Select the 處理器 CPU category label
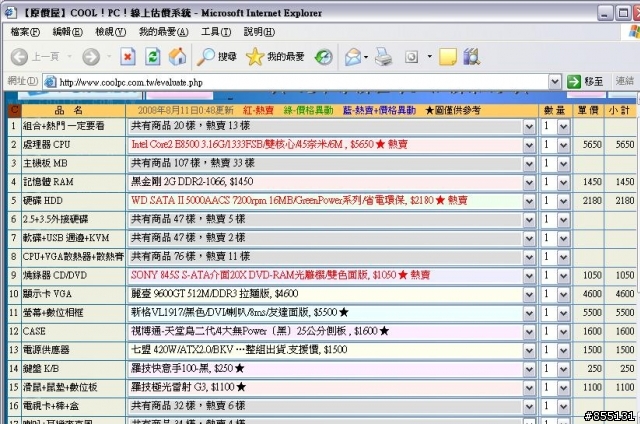Screen dimensions: 640x424 click(x=47, y=145)
